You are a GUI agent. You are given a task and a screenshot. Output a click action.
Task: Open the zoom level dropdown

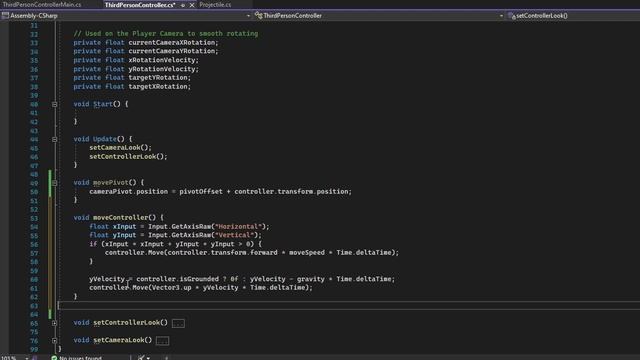pyautogui.click(x=27, y=358)
